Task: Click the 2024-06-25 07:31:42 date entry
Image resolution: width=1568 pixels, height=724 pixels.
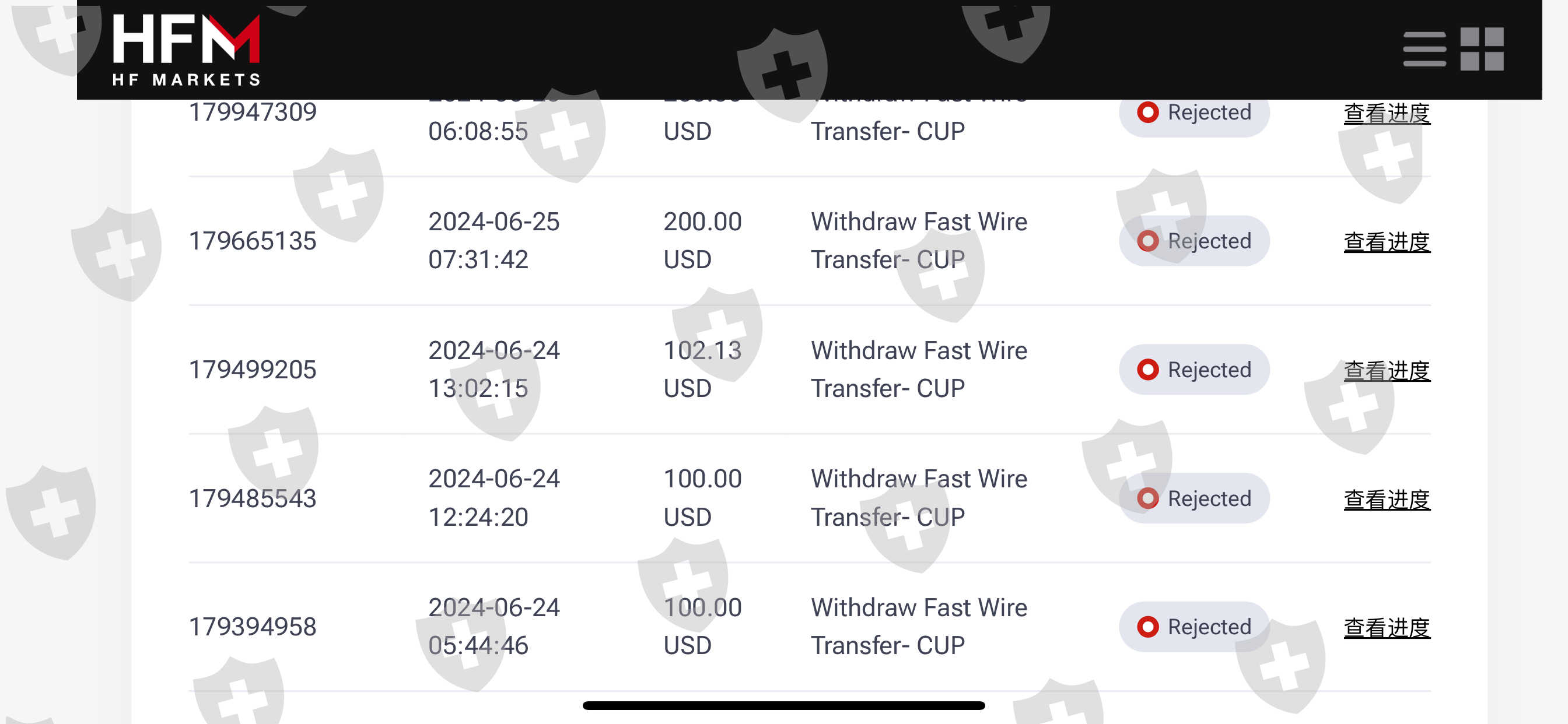Action: (494, 241)
